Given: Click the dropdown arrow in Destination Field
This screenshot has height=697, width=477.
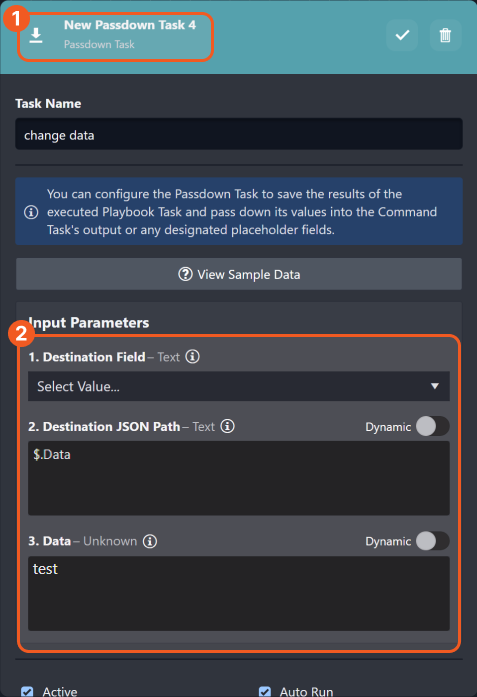Looking at the screenshot, I should tap(435, 386).
